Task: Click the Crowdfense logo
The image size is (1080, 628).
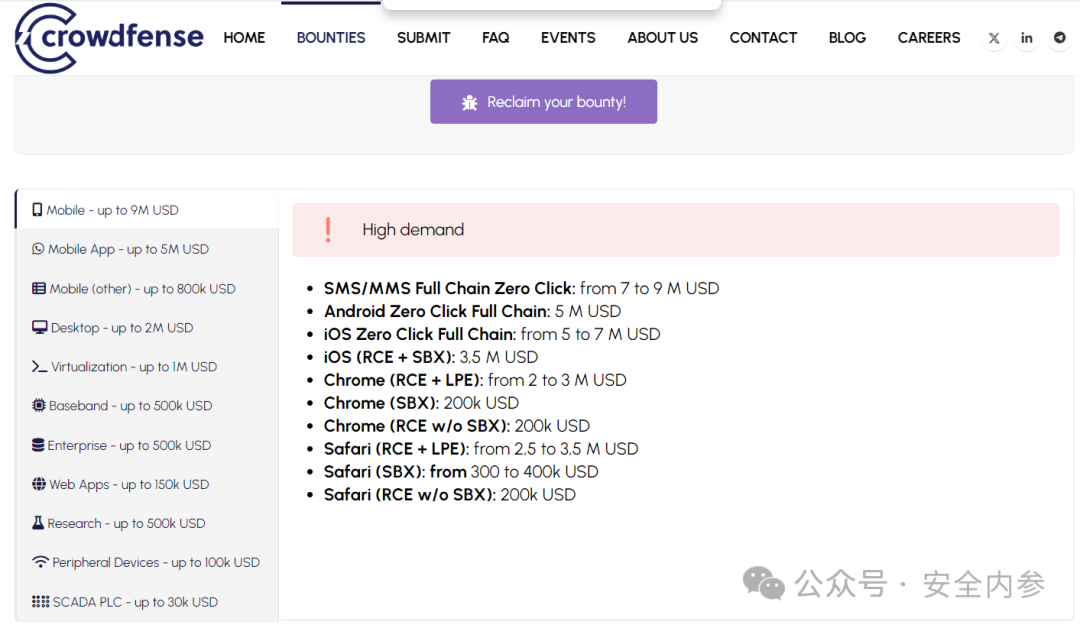Action: pos(109,38)
